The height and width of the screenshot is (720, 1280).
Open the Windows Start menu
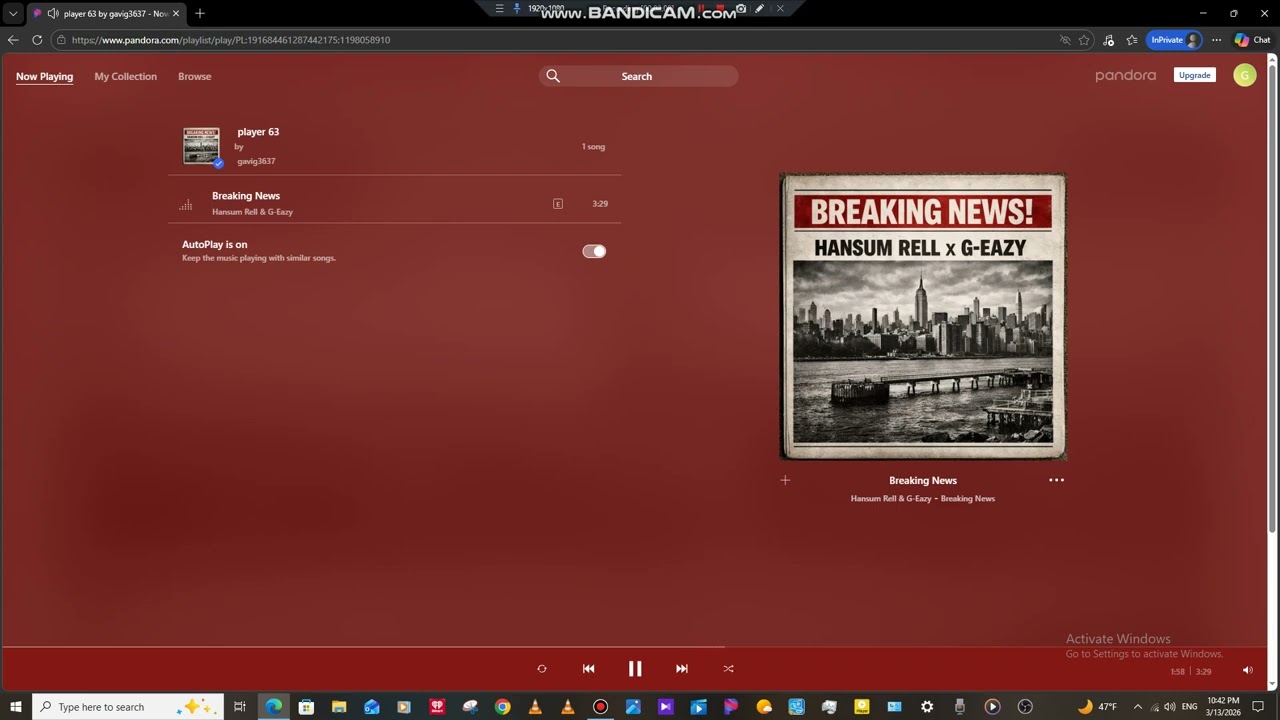(16, 707)
